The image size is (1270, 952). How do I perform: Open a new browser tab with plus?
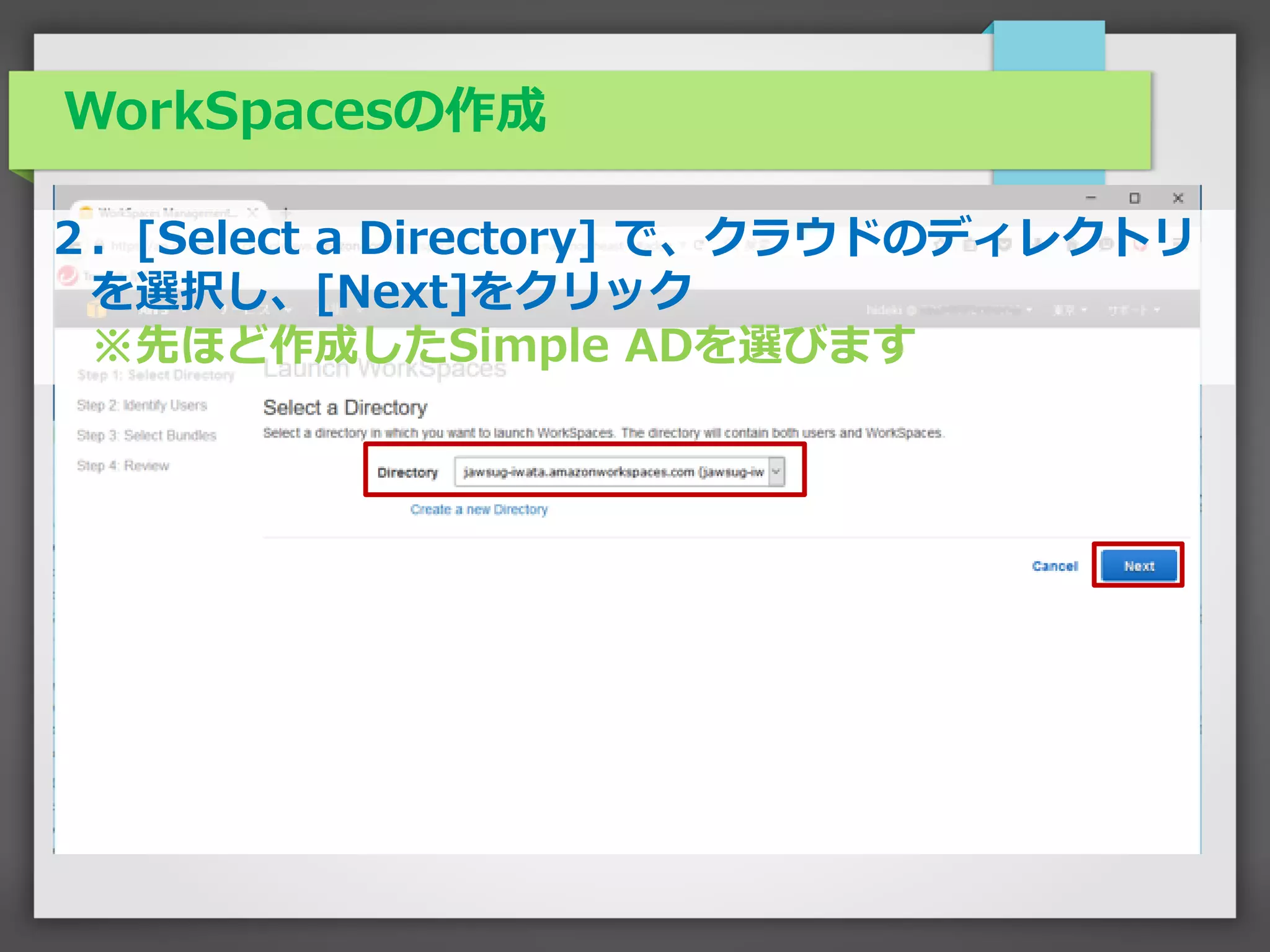pyautogui.click(x=286, y=212)
